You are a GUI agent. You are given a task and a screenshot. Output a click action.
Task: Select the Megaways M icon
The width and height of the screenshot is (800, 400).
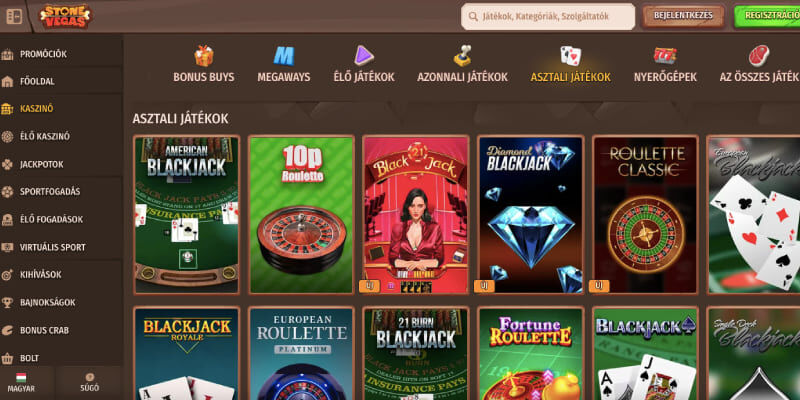284,56
